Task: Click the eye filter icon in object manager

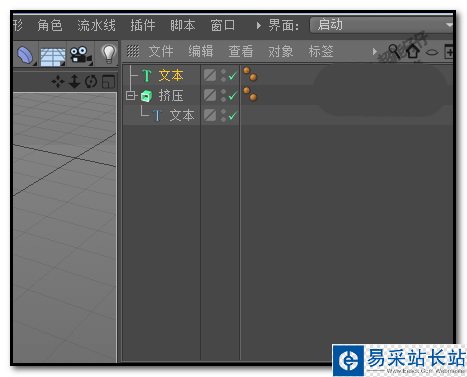Action: [432, 52]
